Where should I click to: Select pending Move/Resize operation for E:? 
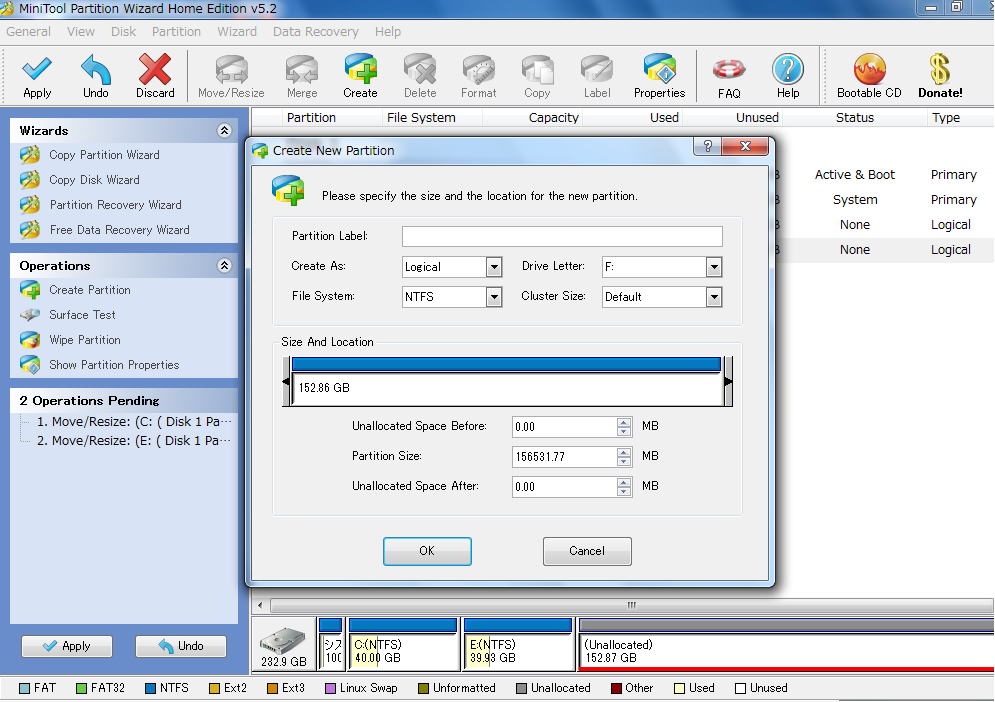click(134, 440)
